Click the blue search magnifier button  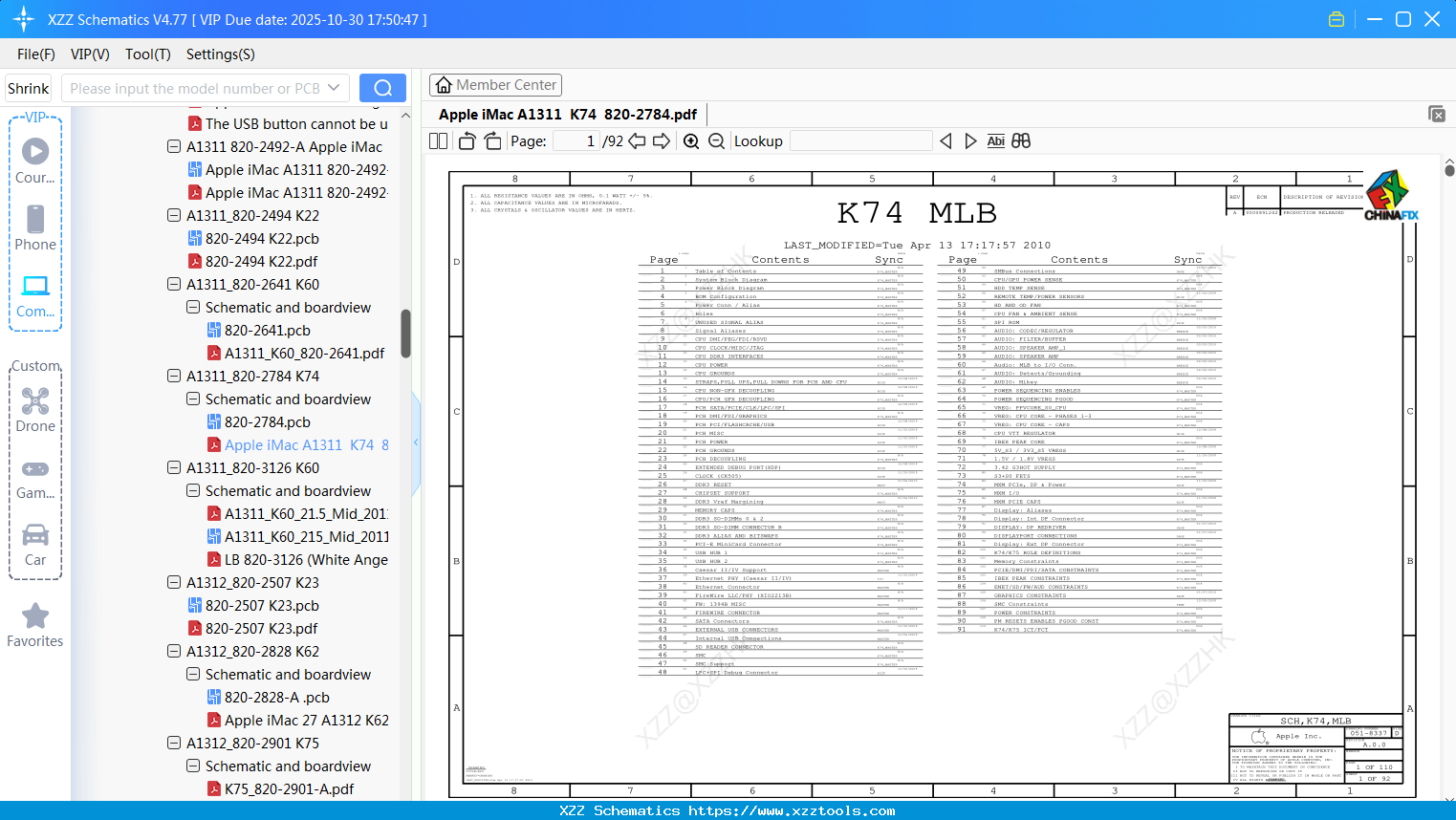pos(382,88)
